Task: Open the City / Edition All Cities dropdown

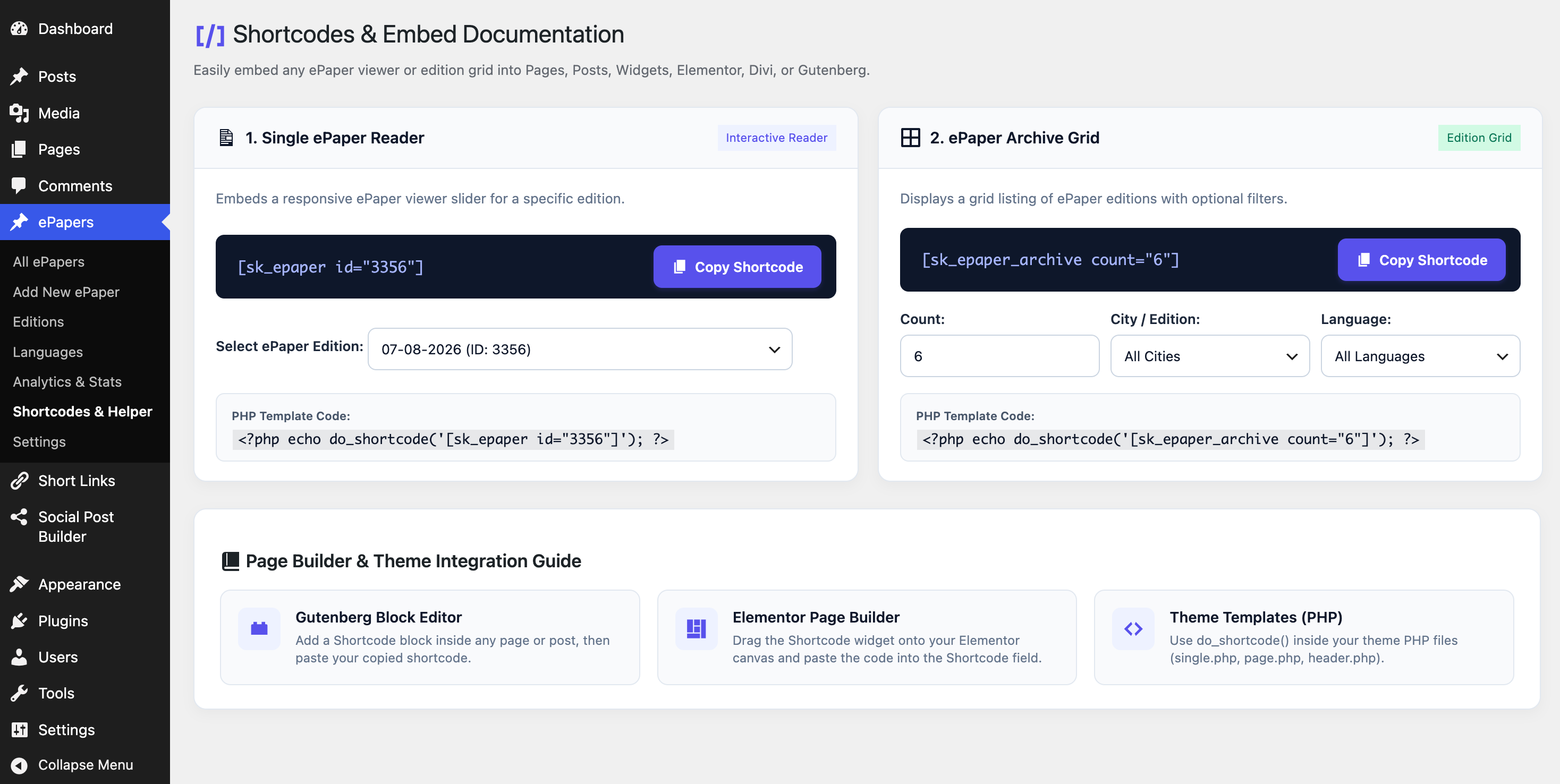Action: click(x=1209, y=356)
